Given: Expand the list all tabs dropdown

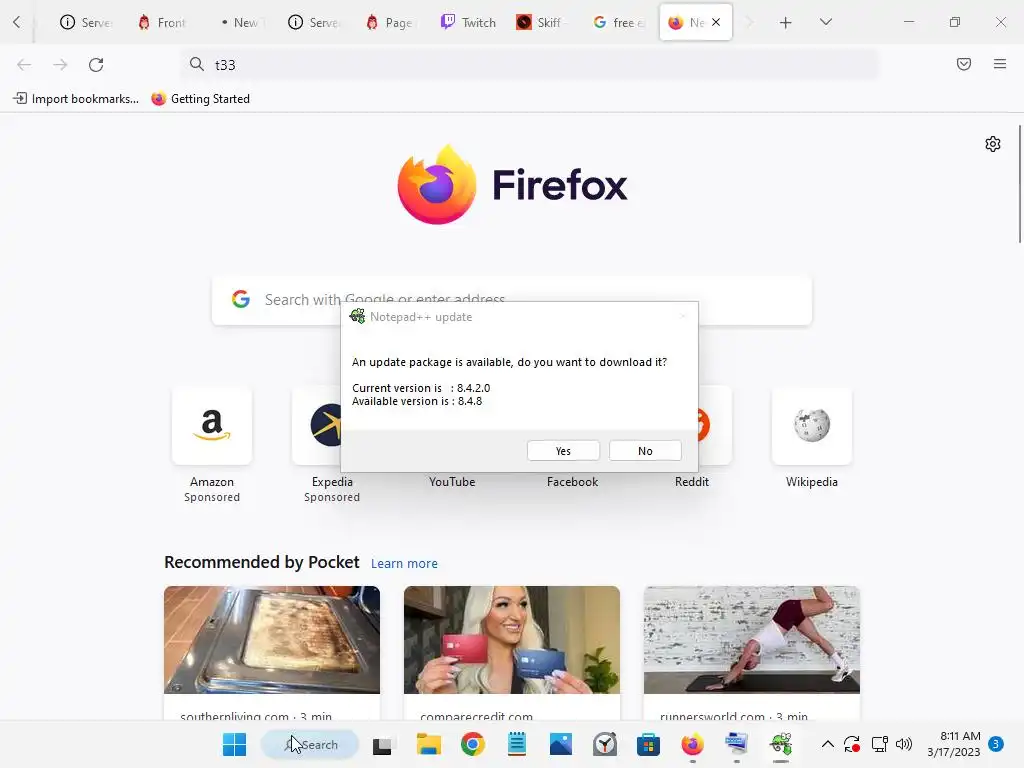Looking at the screenshot, I should 826,22.
